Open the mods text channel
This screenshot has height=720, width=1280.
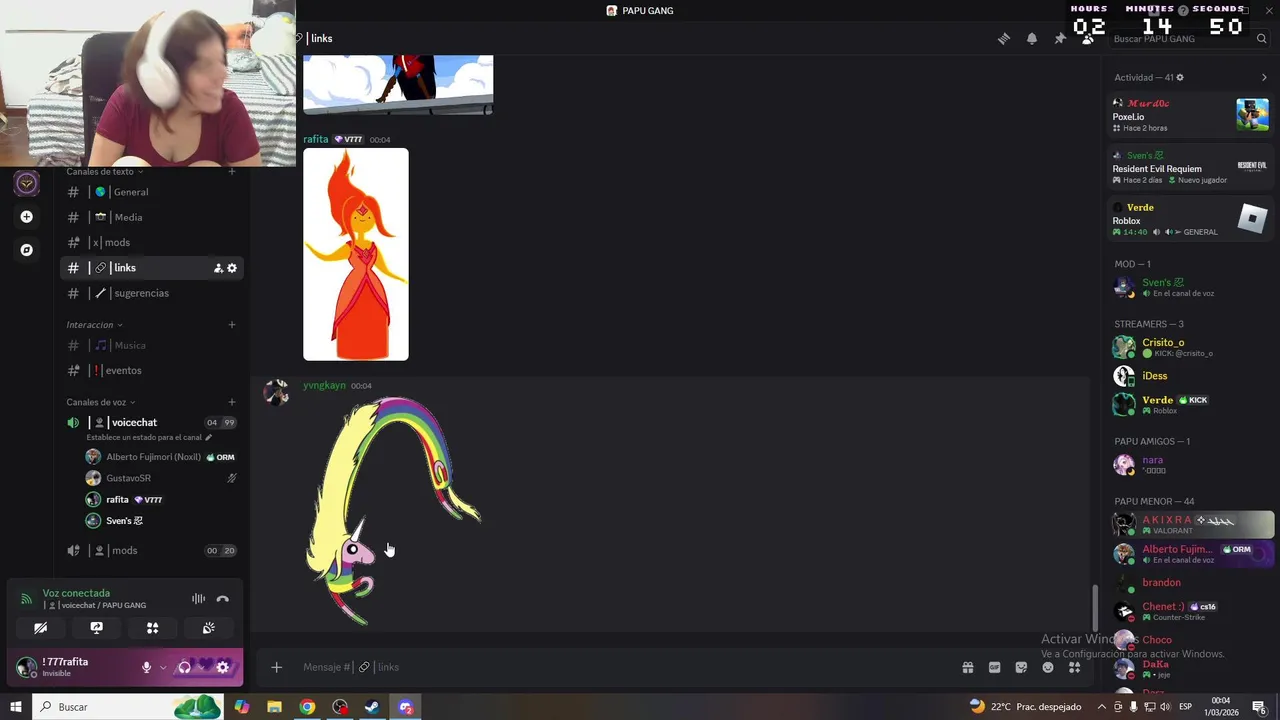152,242
